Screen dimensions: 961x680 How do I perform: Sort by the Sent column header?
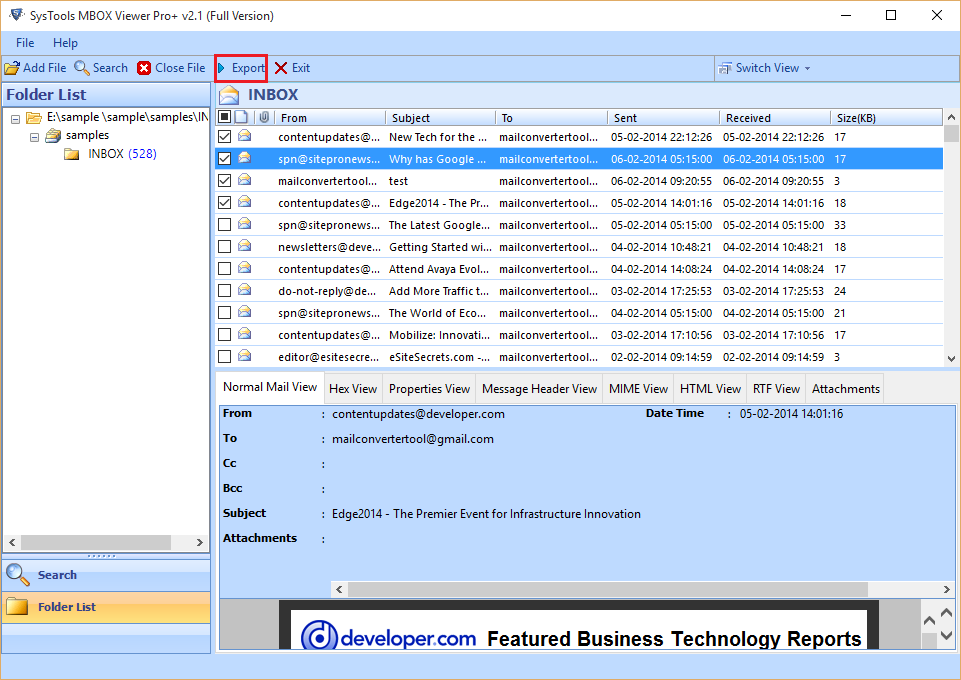(x=663, y=118)
